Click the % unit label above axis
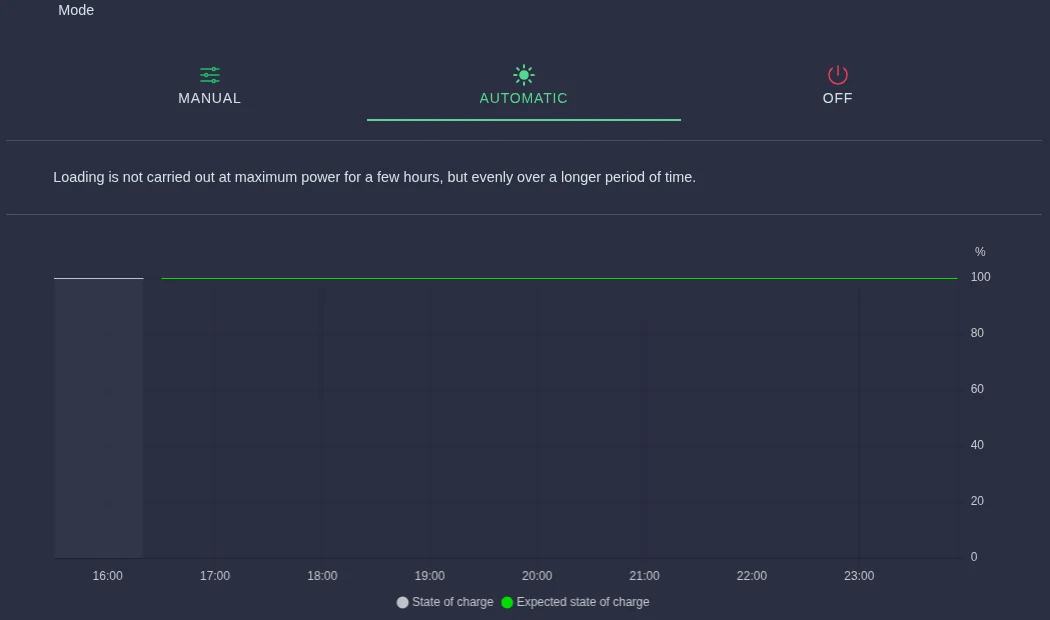Viewport: 1050px width, 620px height. pos(980,252)
